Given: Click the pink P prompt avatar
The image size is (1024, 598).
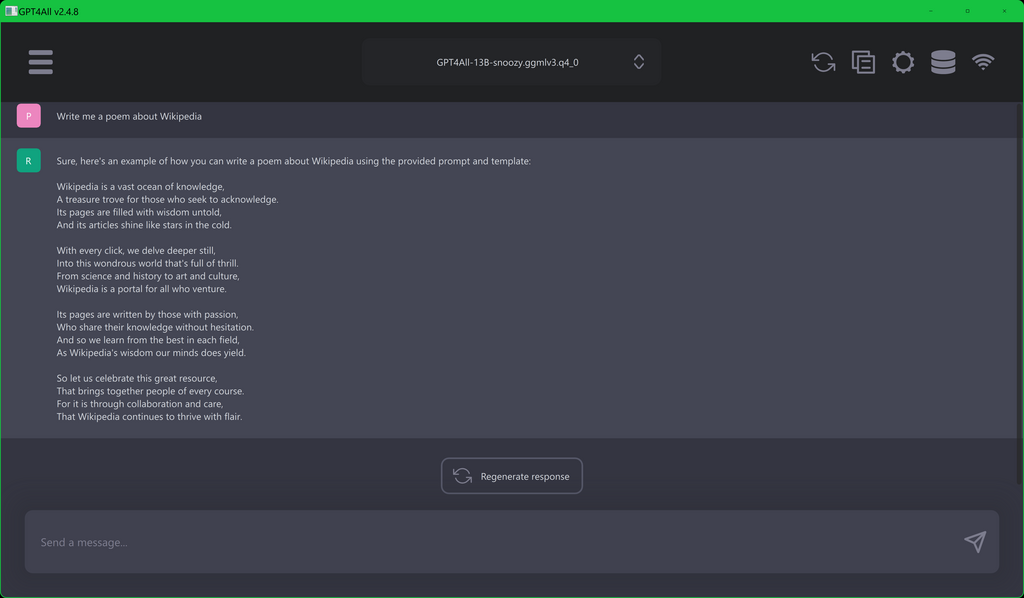Looking at the screenshot, I should pyautogui.click(x=28, y=115).
